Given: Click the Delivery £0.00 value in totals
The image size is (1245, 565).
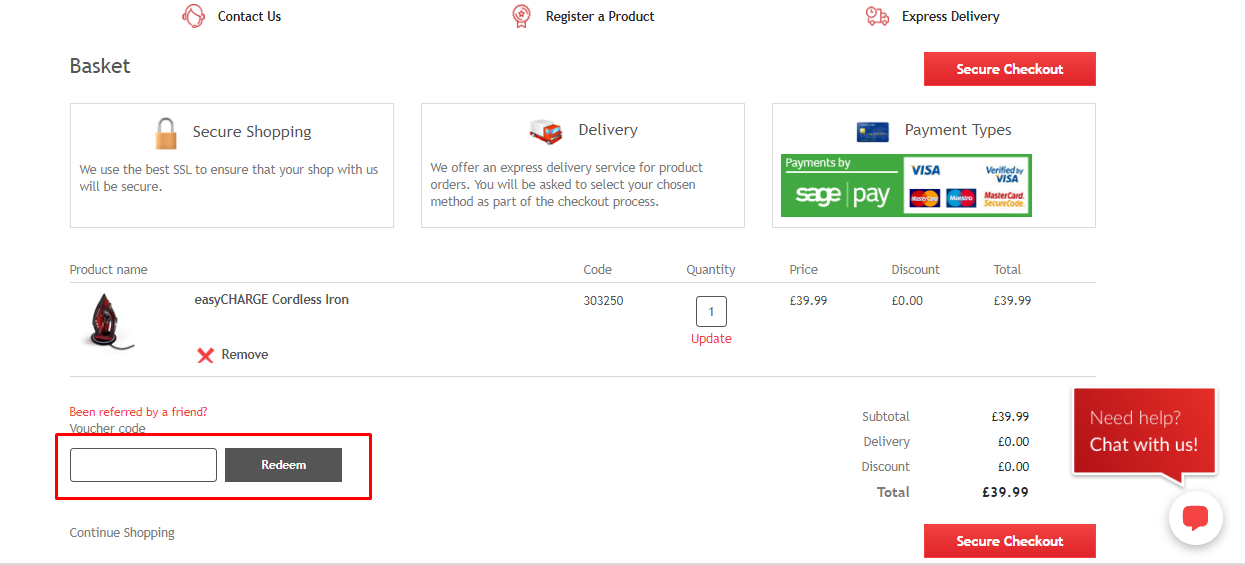Looking at the screenshot, I should pyautogui.click(x=1013, y=442).
